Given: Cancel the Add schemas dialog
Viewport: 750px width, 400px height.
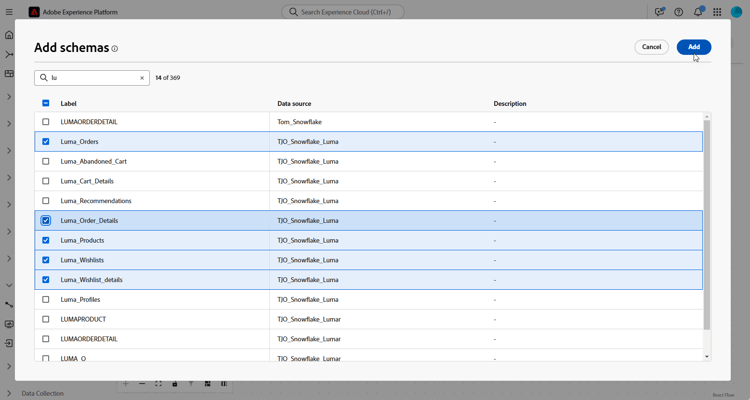Looking at the screenshot, I should (x=651, y=47).
